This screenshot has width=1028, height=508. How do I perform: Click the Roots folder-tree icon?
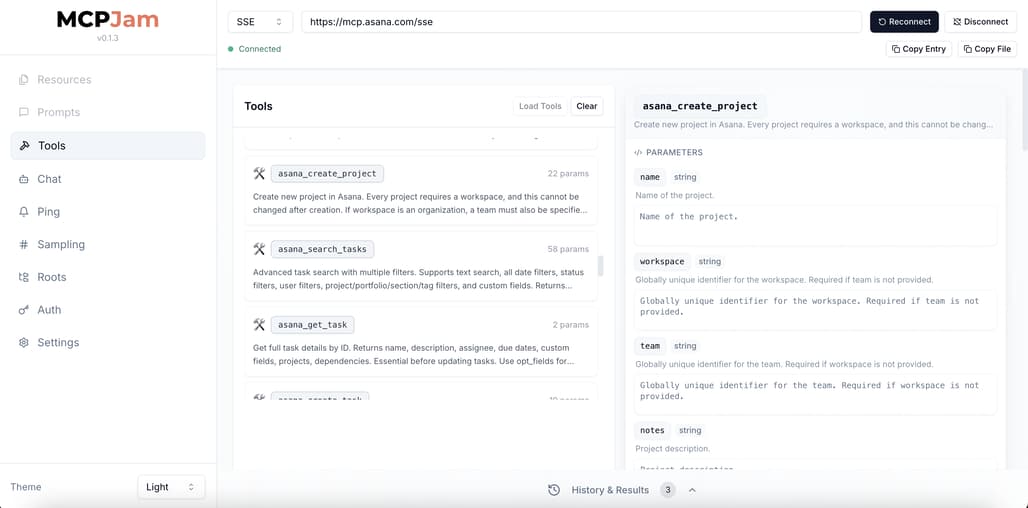[24, 277]
